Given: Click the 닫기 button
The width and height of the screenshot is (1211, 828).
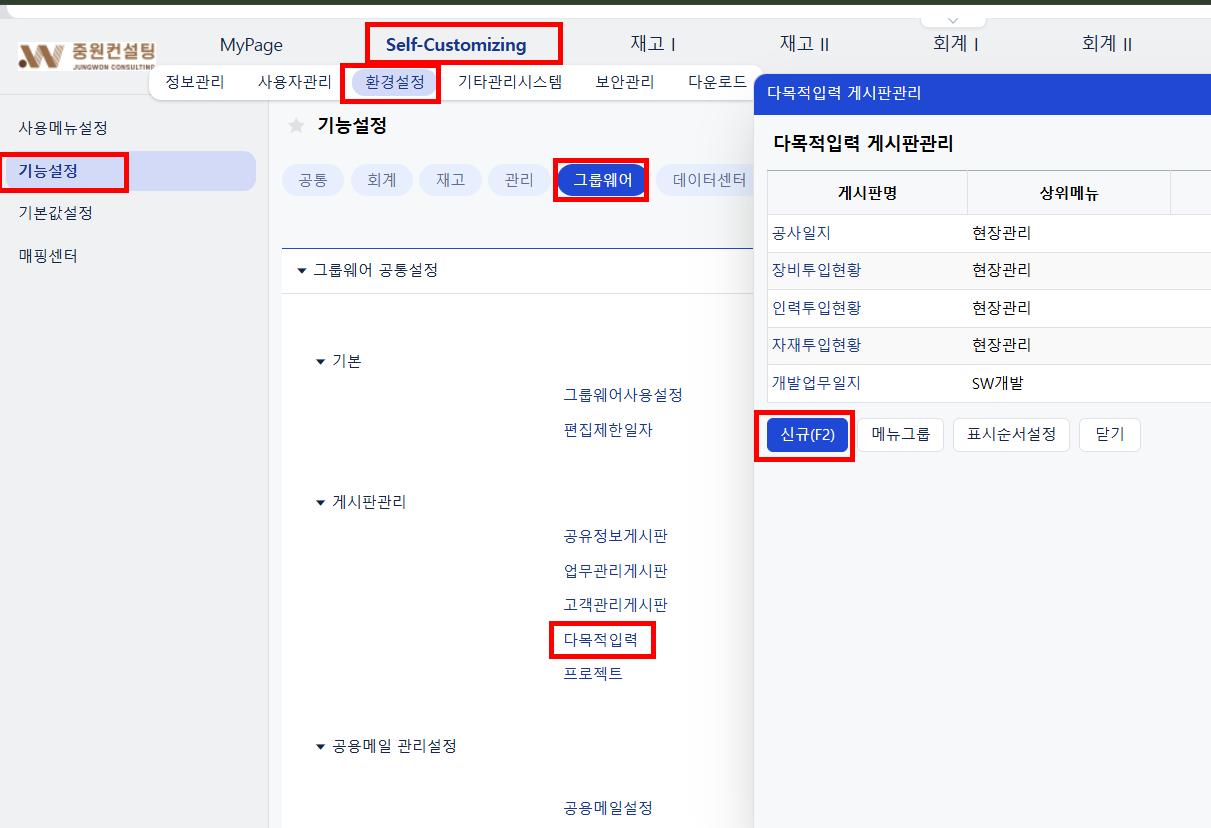Looking at the screenshot, I should (1110, 435).
